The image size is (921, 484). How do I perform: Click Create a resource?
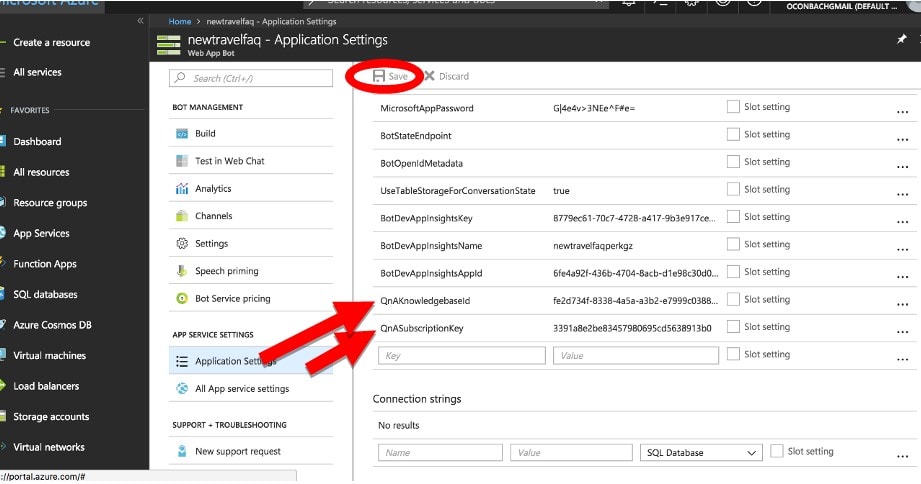[51, 43]
